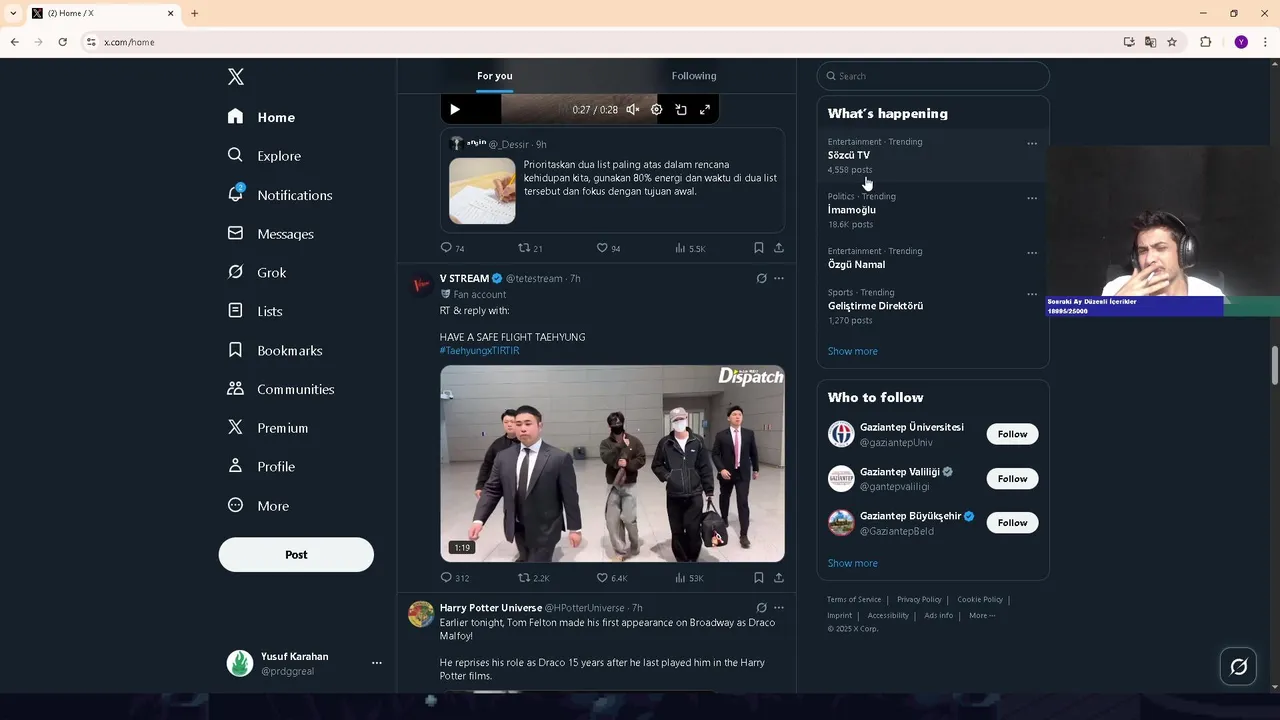Repost V STREAM post with 2.2K reposts

tap(534, 578)
